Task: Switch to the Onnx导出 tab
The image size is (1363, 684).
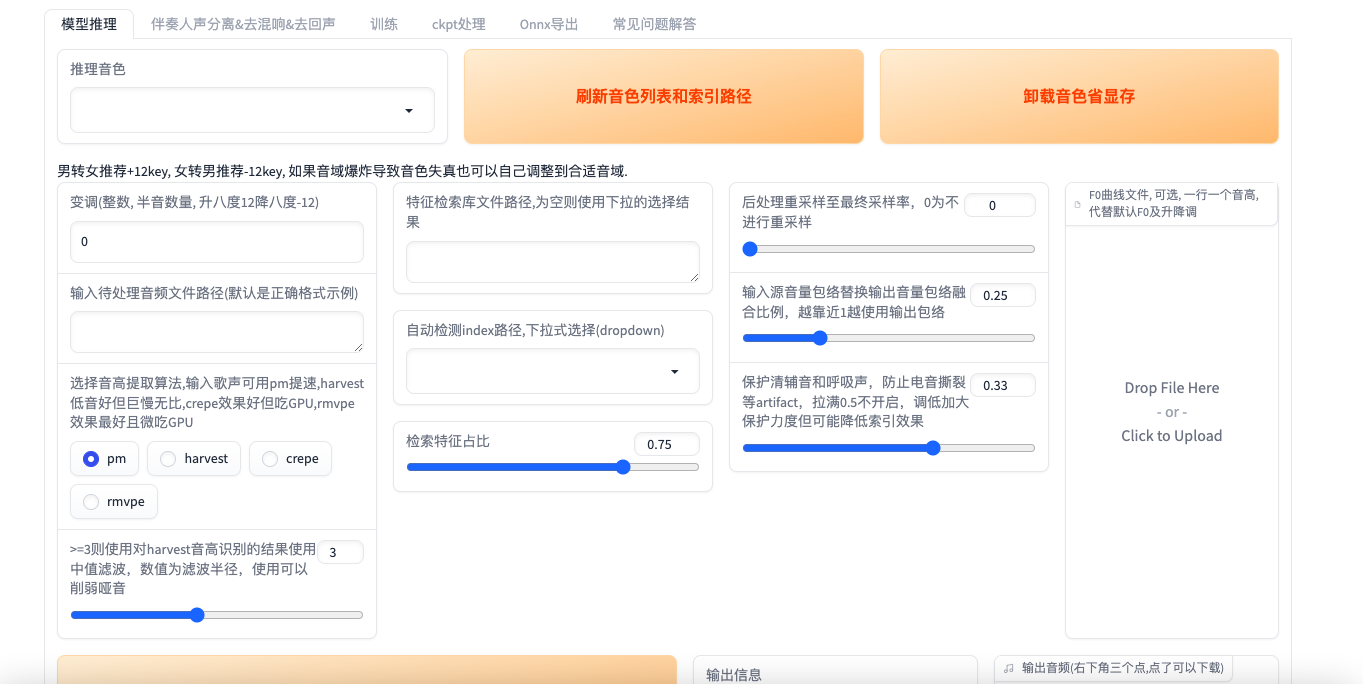Action: coord(548,23)
